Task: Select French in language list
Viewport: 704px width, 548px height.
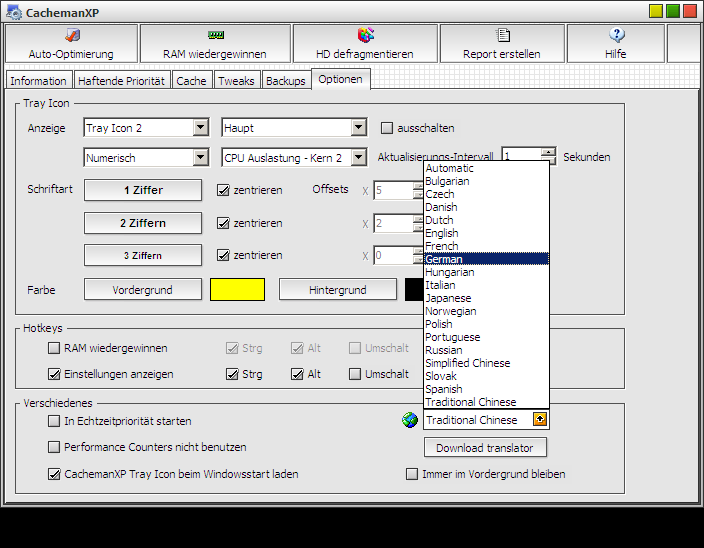Action: click(486, 246)
